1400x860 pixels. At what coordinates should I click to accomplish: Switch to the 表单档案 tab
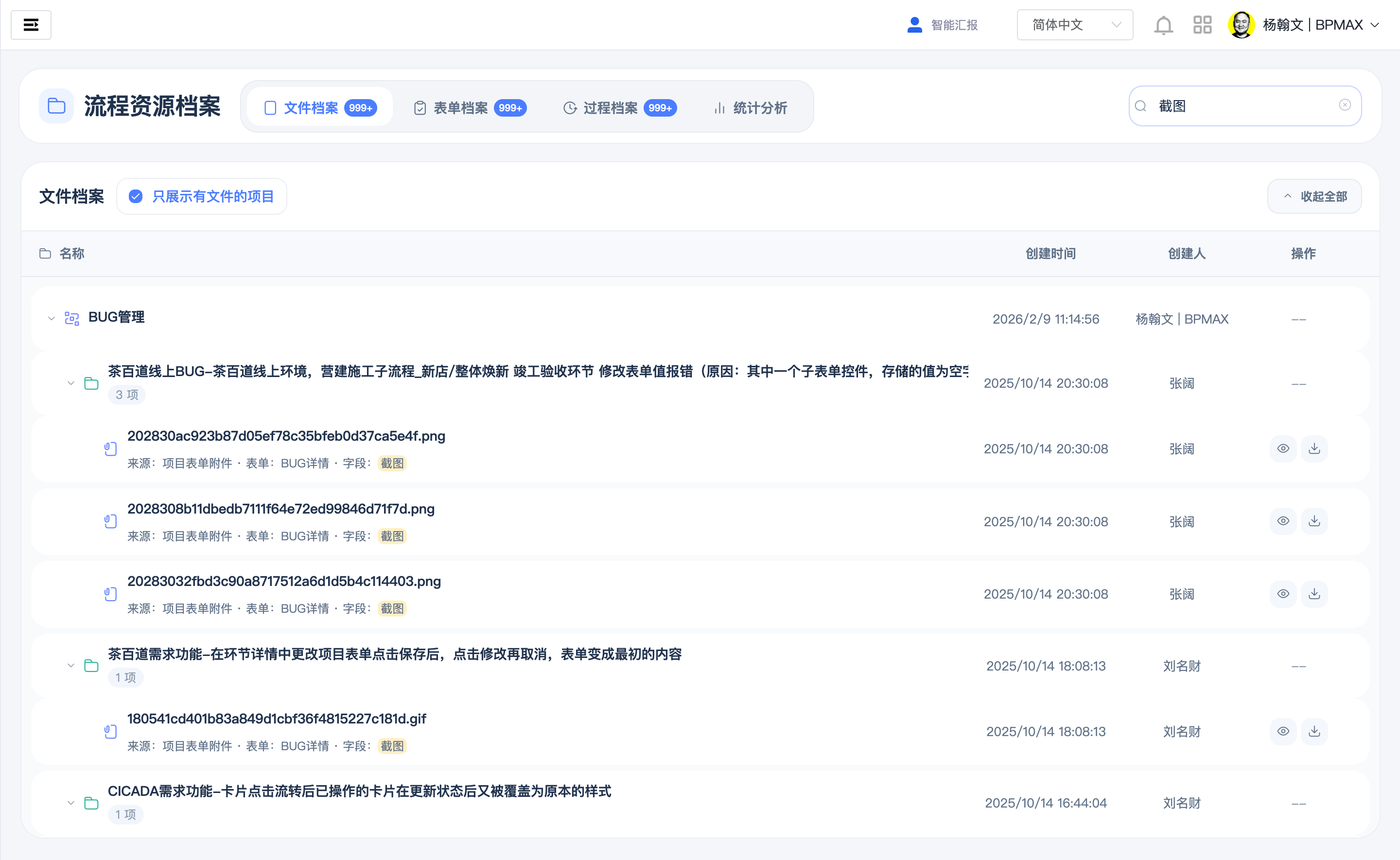click(461, 107)
